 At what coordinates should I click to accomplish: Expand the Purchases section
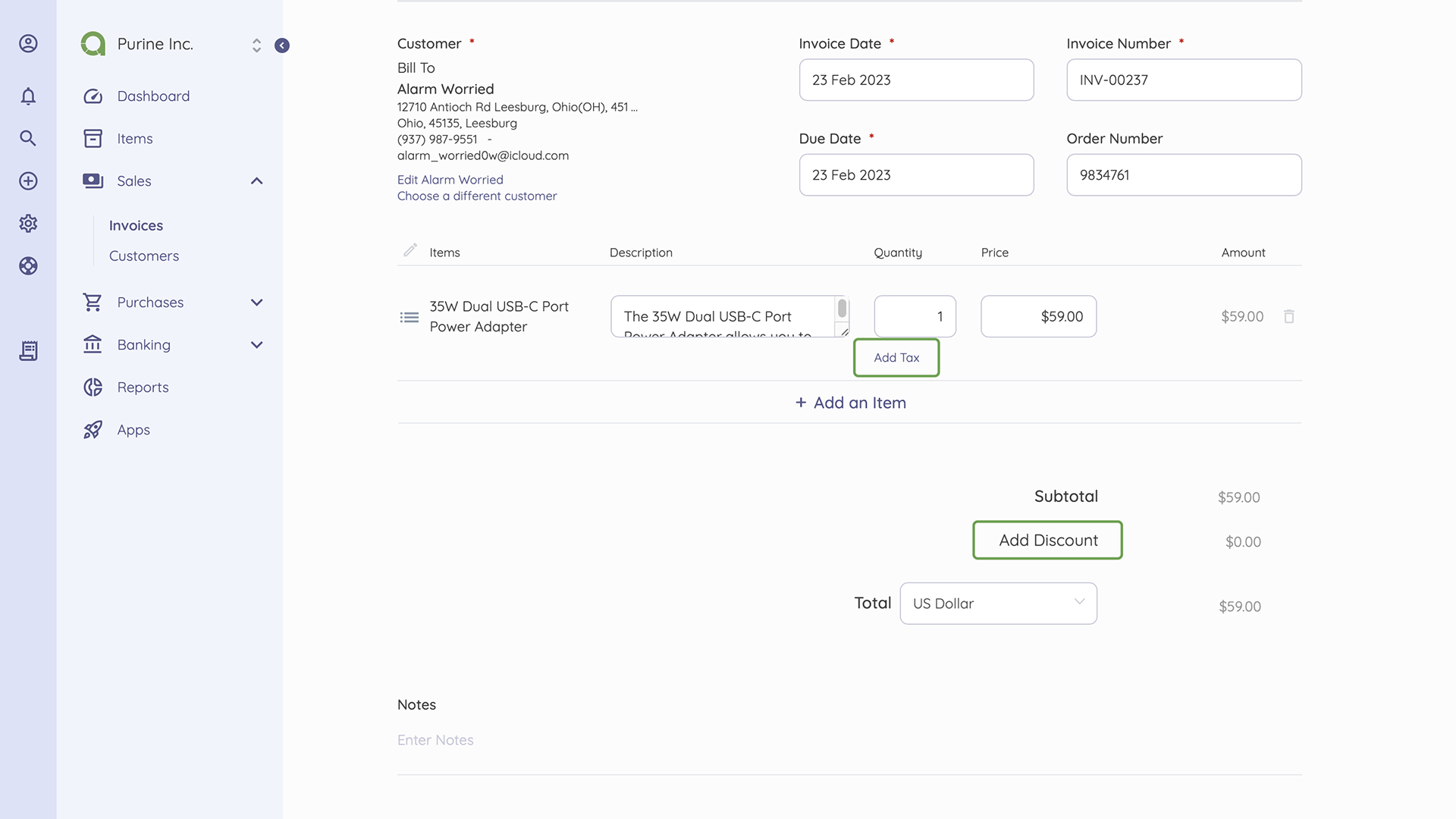(257, 302)
